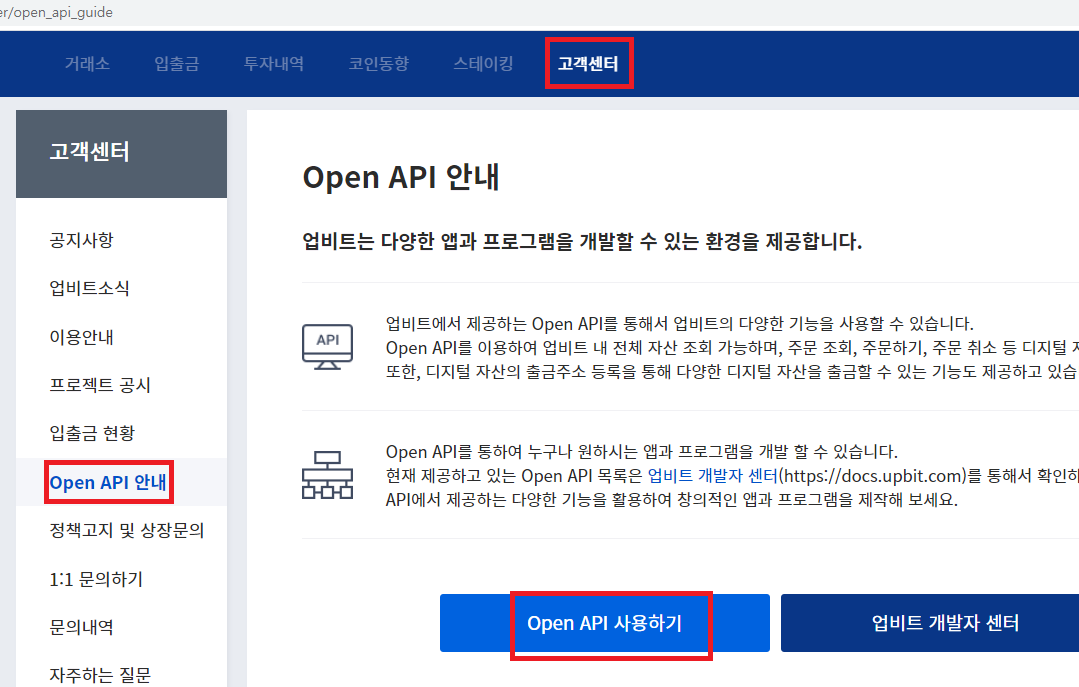This screenshot has height=687, width=1079.
Task: Click the Open API 안내 page heading
Action: point(401,178)
